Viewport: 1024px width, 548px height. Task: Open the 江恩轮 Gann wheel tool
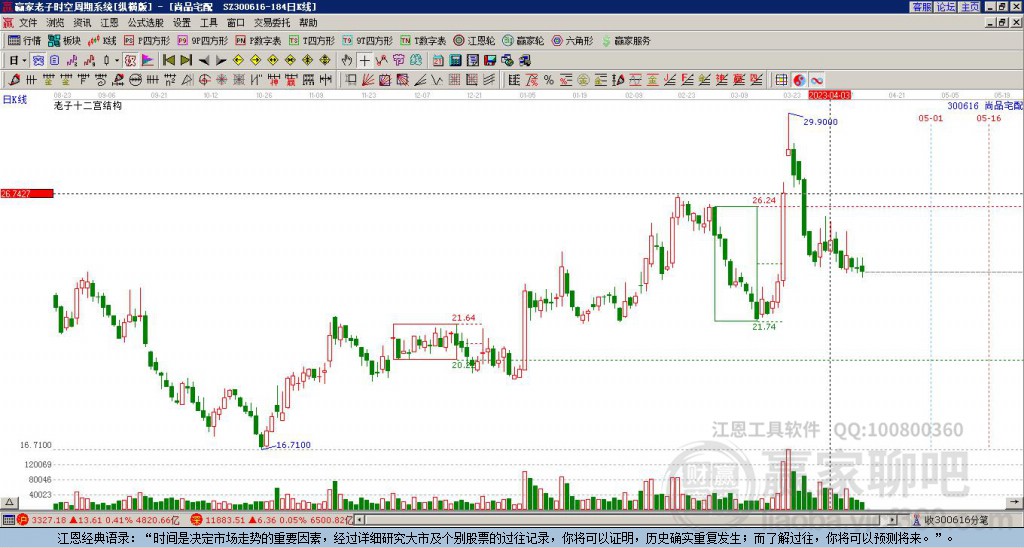pos(474,40)
